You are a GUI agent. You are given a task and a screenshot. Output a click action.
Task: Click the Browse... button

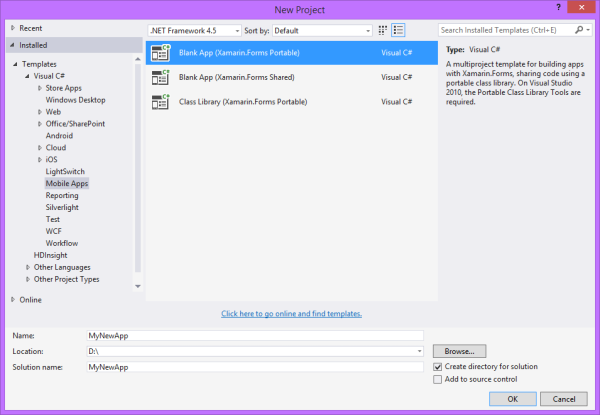(460, 351)
